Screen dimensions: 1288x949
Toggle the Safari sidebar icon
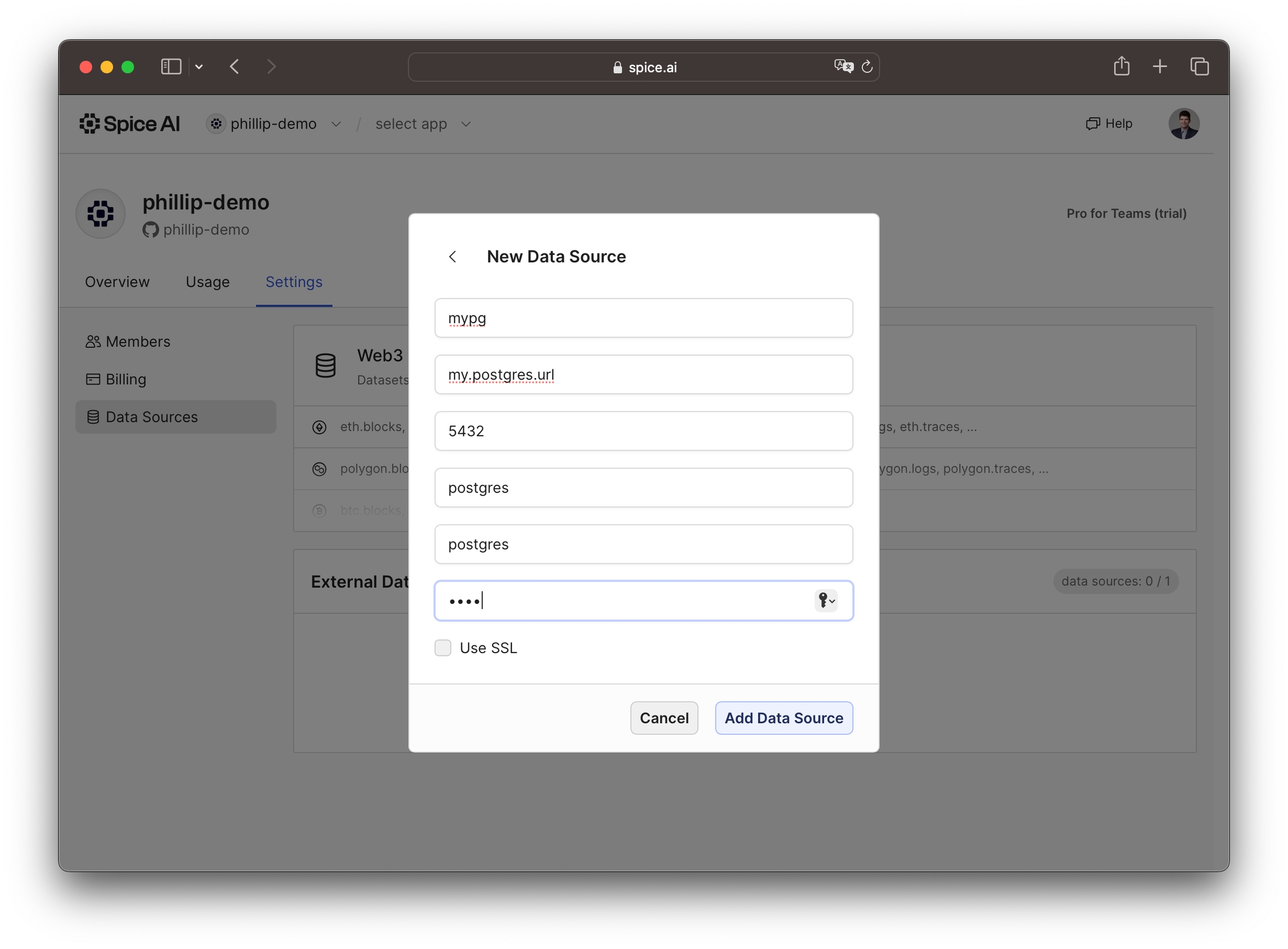pos(171,67)
